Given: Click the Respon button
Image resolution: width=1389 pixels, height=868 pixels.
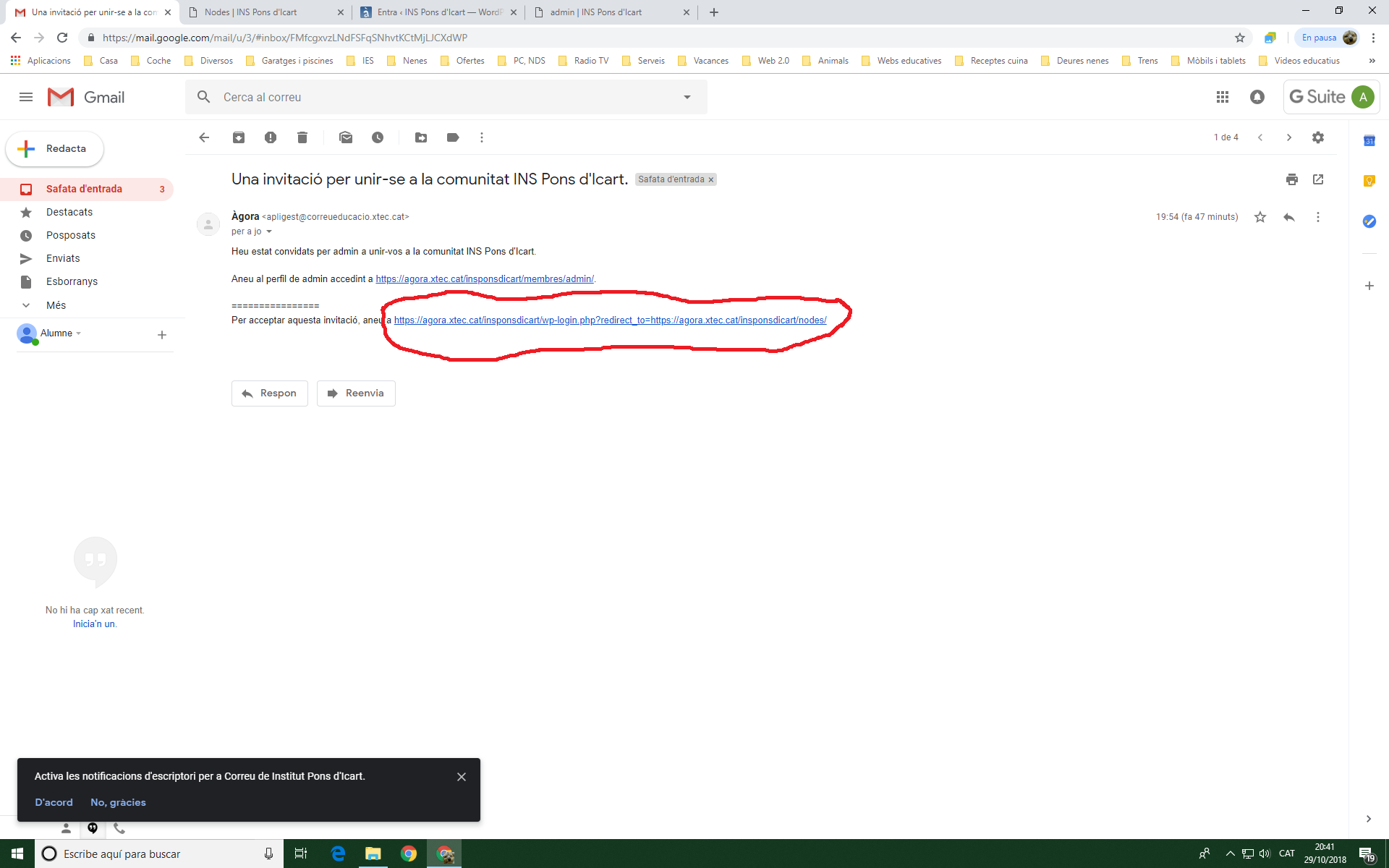Looking at the screenshot, I should (269, 393).
